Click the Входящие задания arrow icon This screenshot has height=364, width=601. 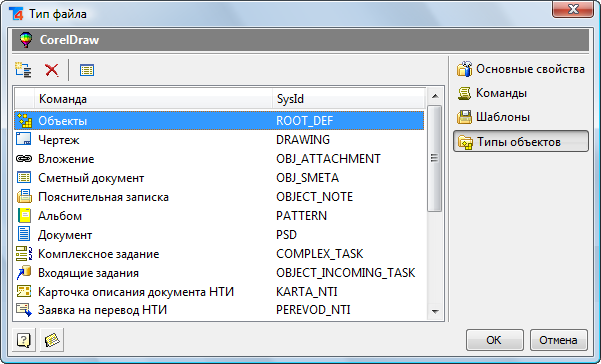(x=24, y=272)
